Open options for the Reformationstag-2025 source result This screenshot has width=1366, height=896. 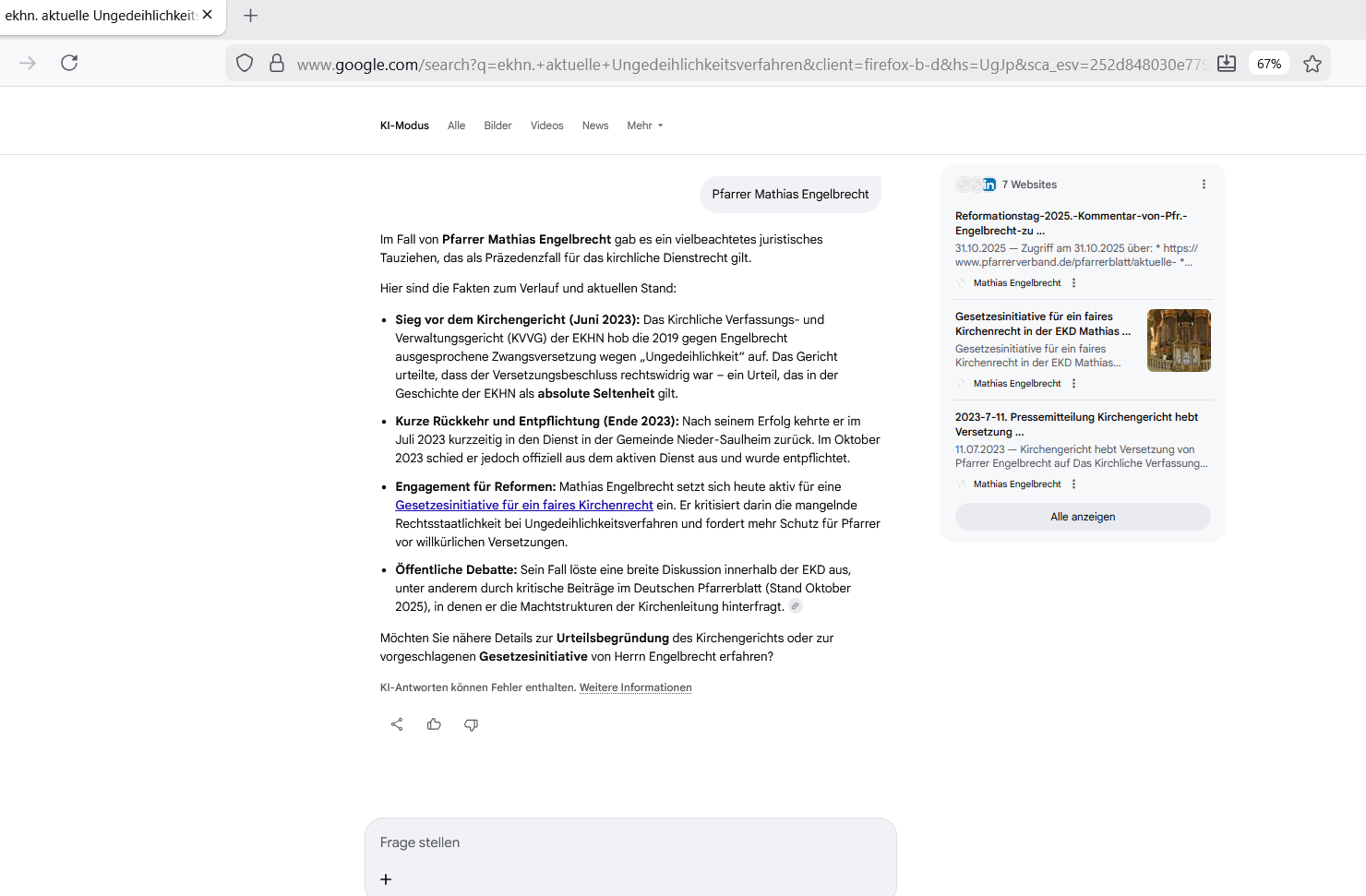coord(1073,283)
